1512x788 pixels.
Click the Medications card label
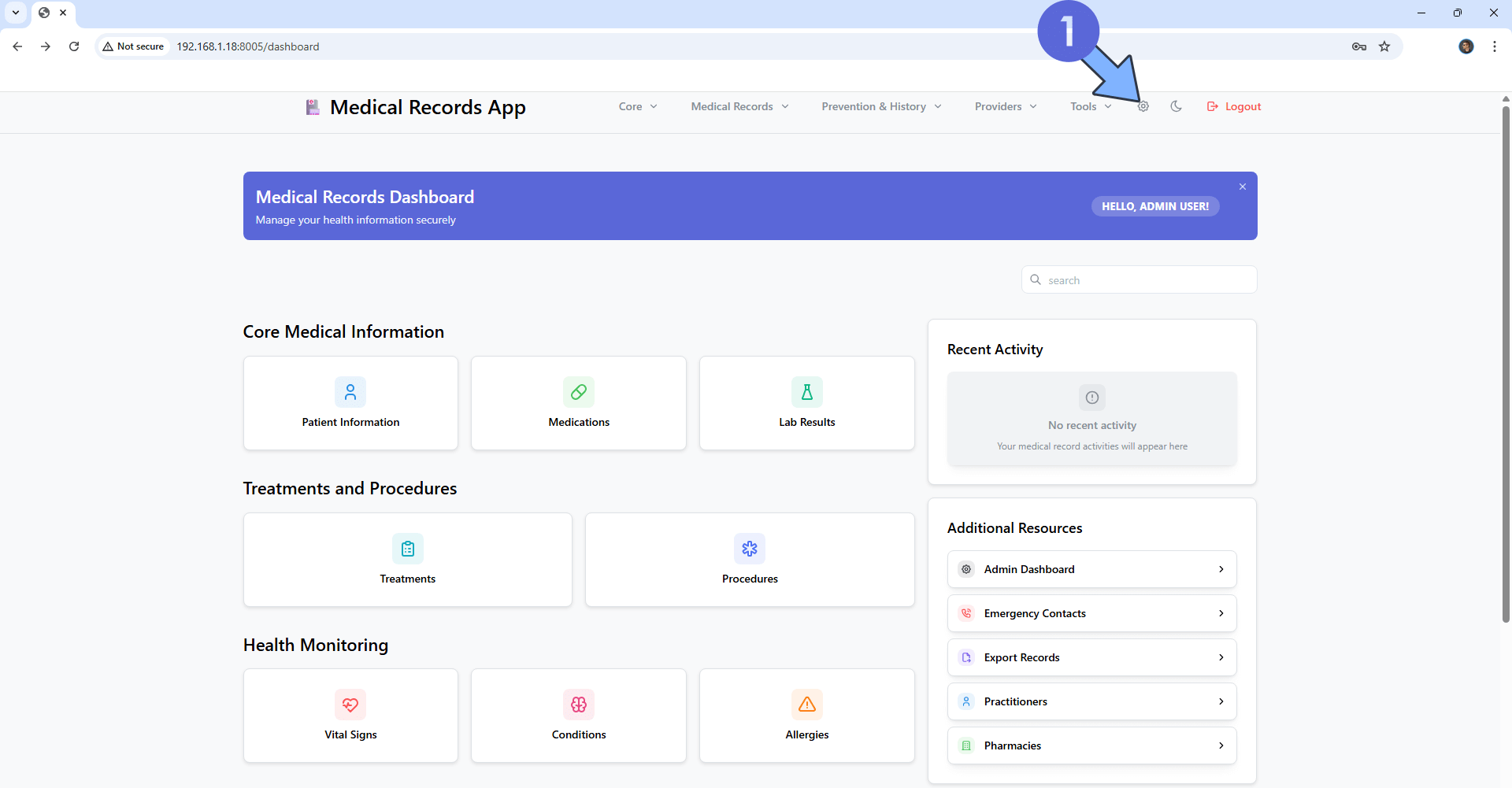(579, 422)
